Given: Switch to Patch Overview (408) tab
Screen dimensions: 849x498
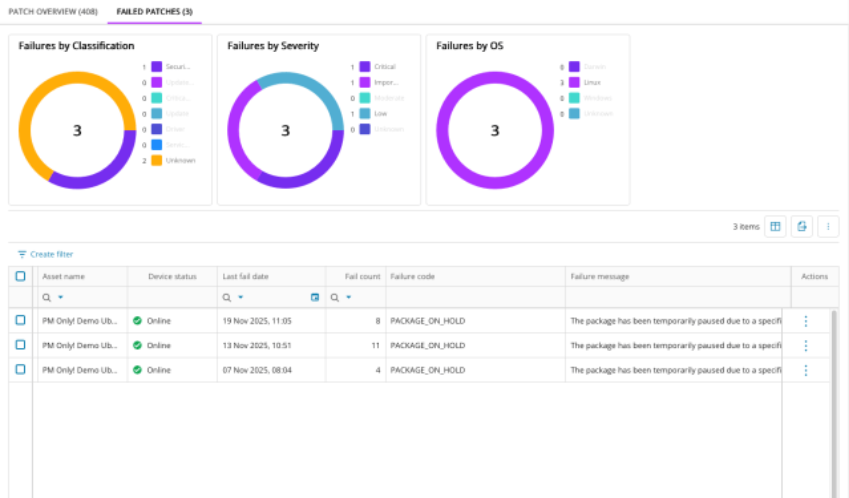Looking at the screenshot, I should point(52,10).
